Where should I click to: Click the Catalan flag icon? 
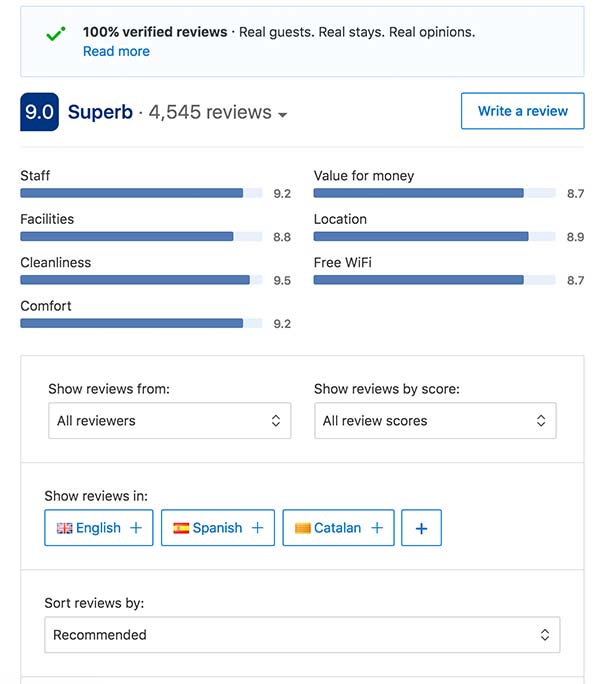tap(302, 528)
